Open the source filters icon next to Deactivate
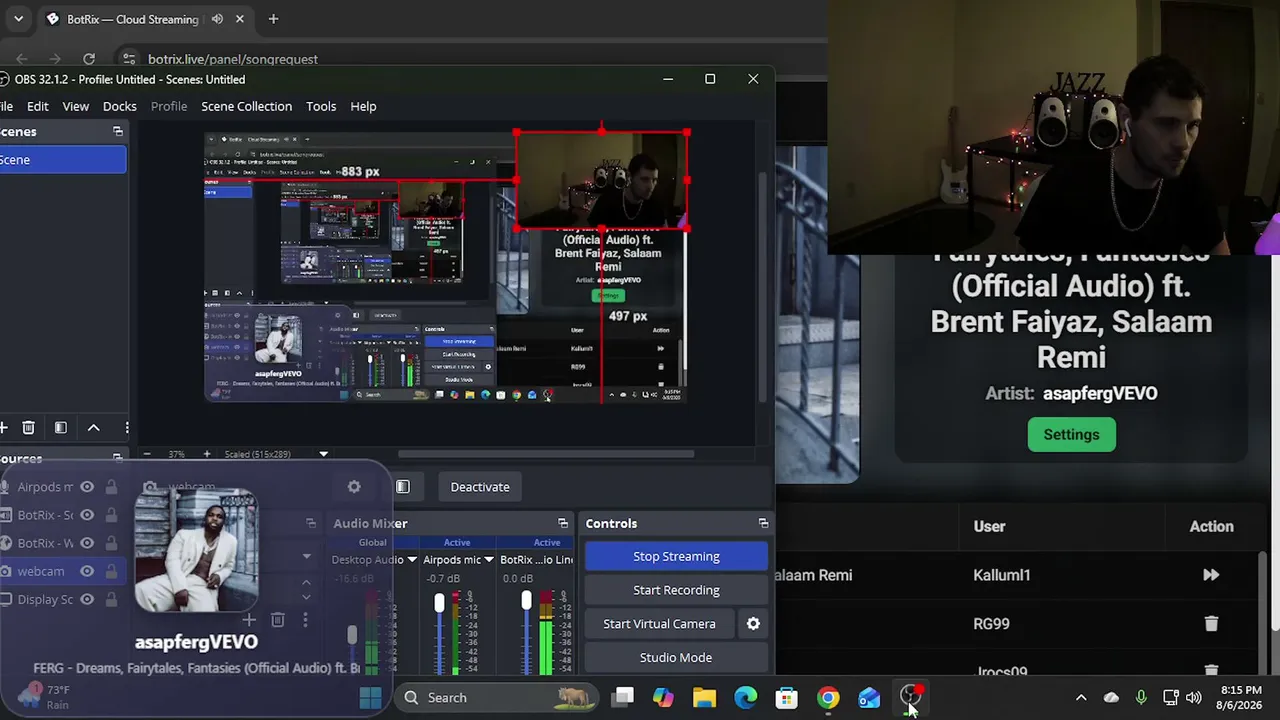Viewport: 1280px width, 720px height. (402, 487)
